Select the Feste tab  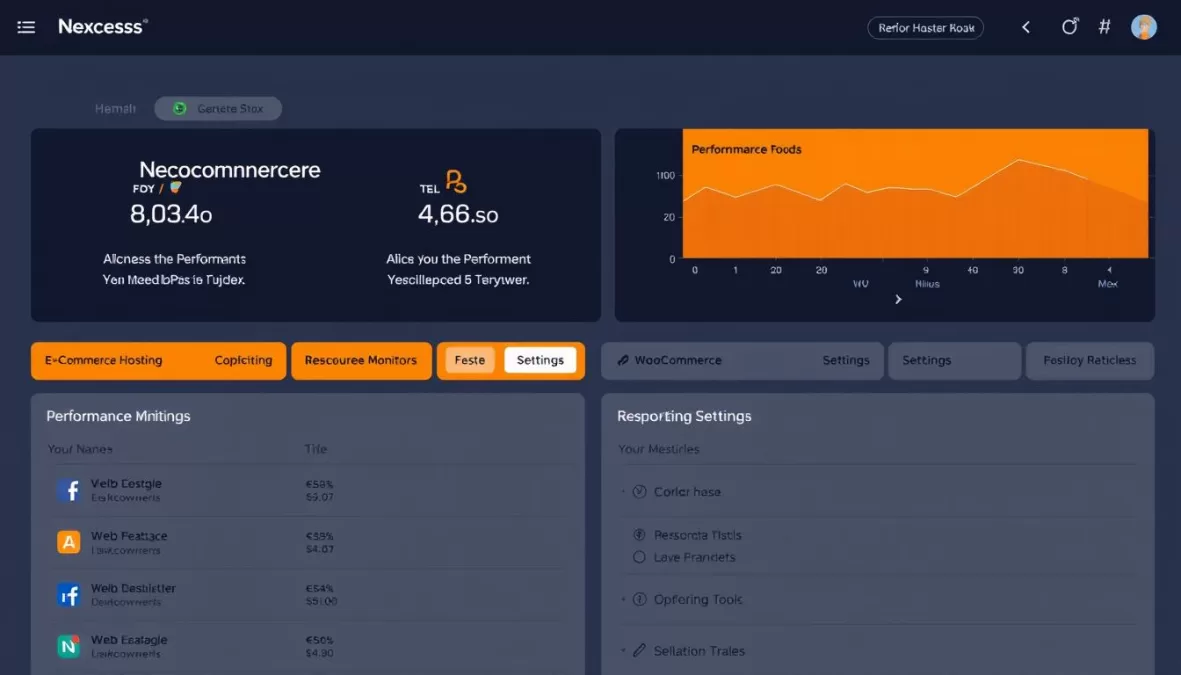pyautogui.click(x=468, y=360)
